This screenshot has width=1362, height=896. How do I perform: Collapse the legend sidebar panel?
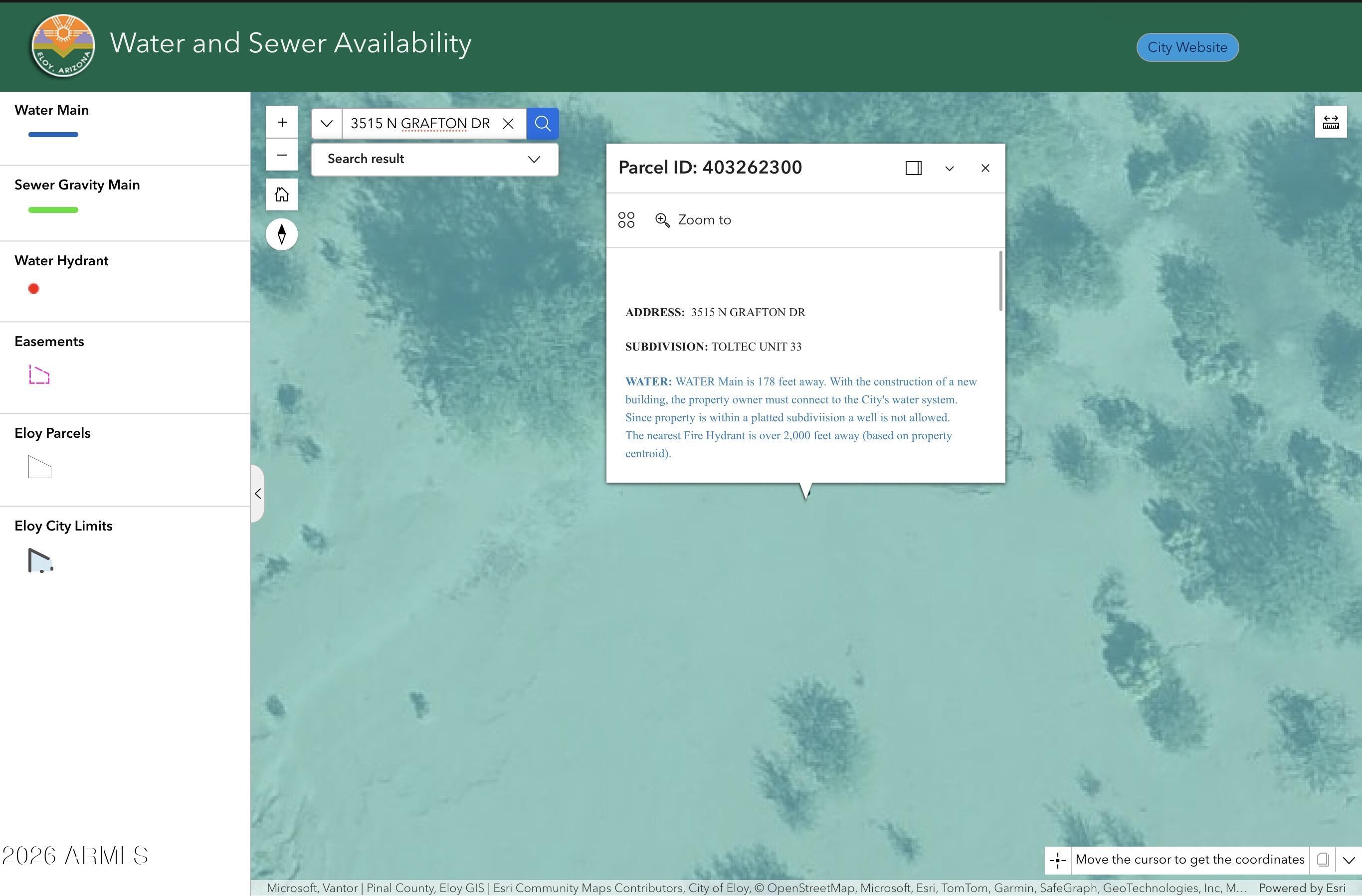[x=257, y=493]
